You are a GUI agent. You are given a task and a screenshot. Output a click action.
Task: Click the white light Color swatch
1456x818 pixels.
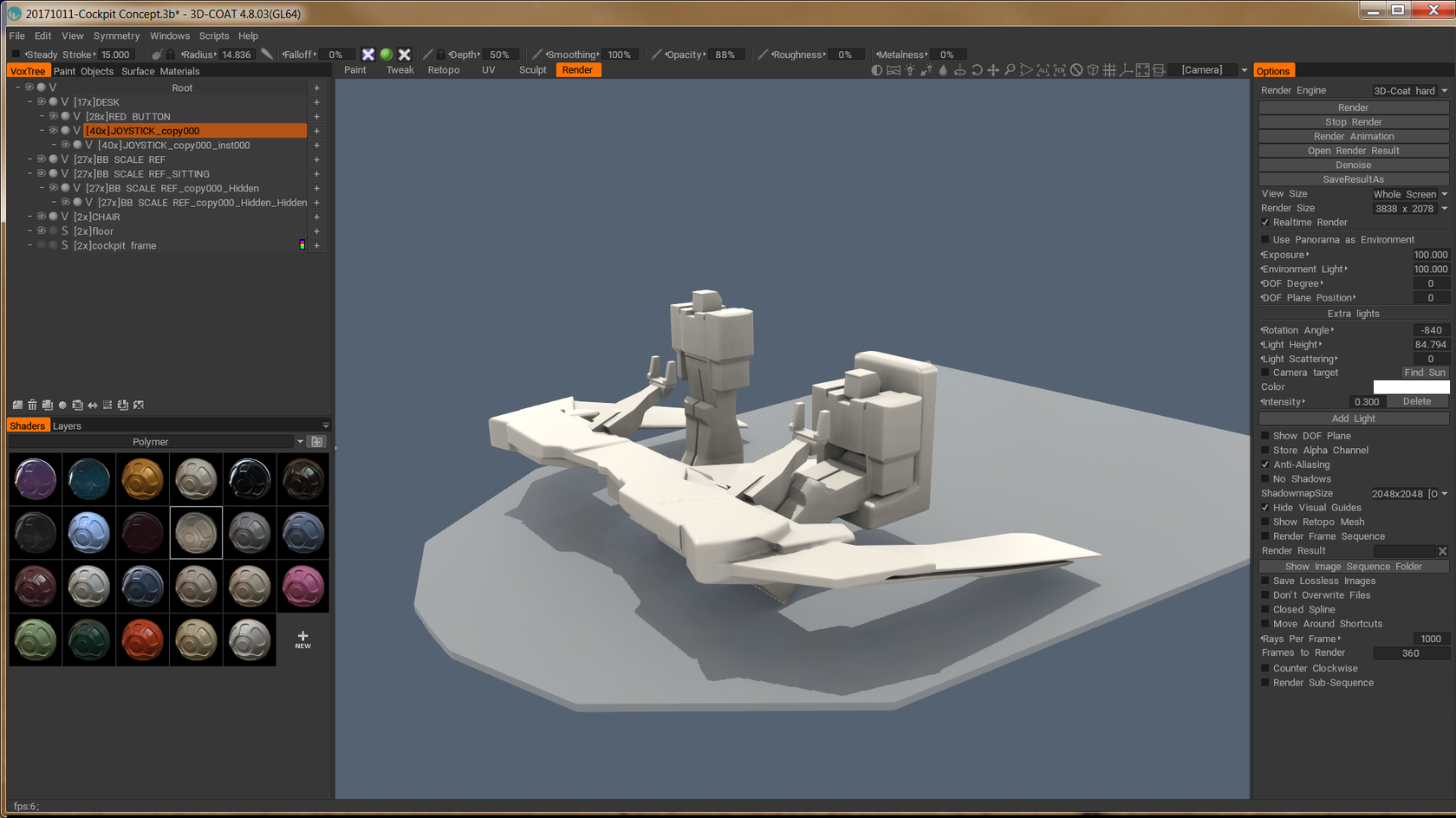click(1411, 387)
